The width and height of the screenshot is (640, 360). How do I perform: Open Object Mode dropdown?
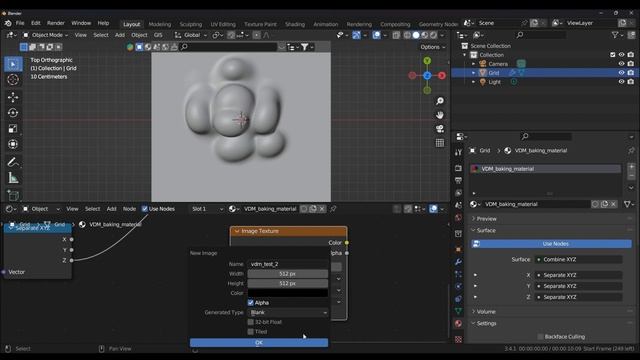[x=46, y=35]
